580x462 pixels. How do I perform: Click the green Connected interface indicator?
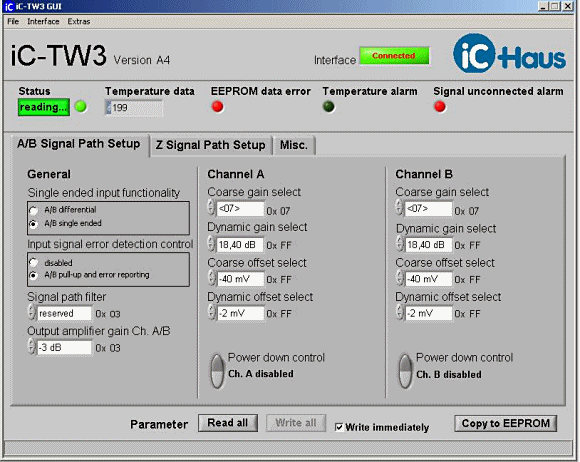pos(394,56)
